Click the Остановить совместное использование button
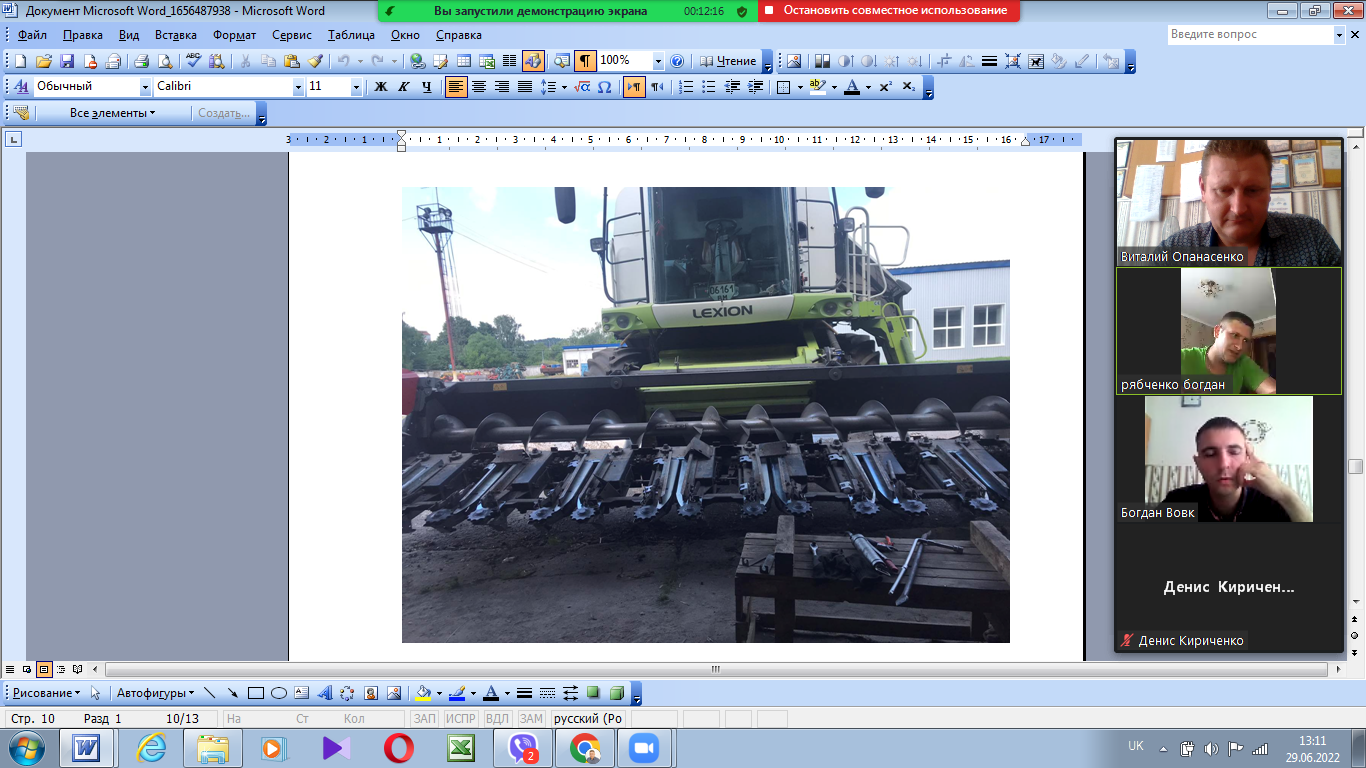This screenshot has height=768, width=1366. [x=890, y=11]
